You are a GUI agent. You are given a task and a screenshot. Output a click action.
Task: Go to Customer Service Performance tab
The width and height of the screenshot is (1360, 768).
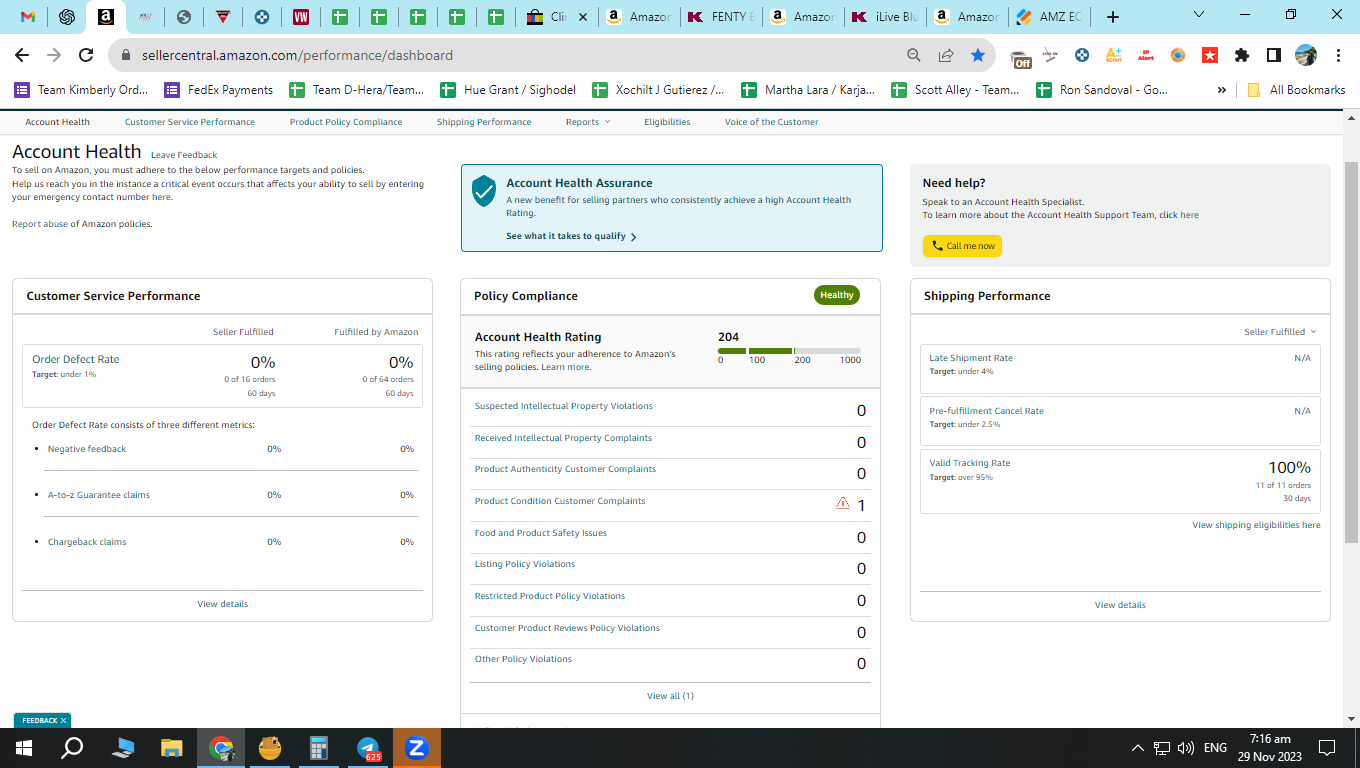190,122
